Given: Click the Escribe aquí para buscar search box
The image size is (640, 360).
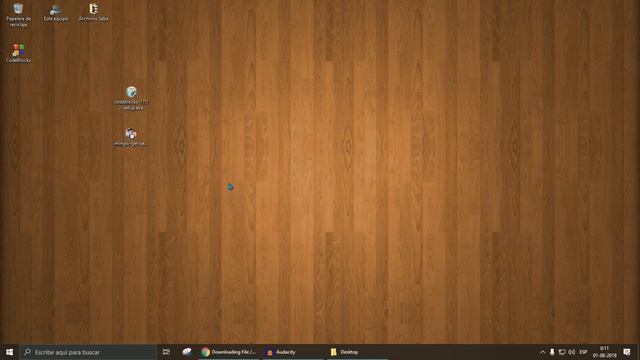Looking at the screenshot, I should point(88,352).
